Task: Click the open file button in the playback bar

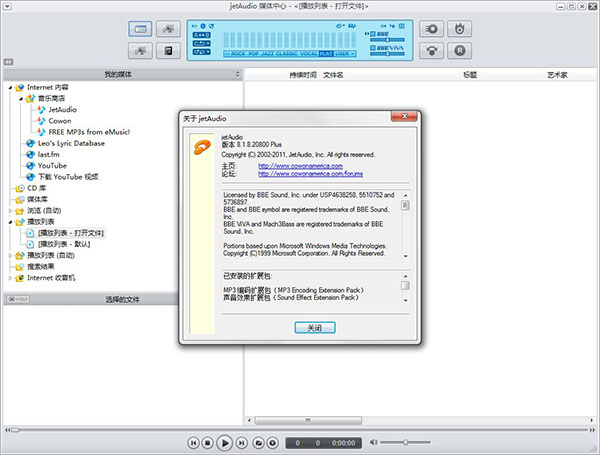Action: (x=259, y=443)
